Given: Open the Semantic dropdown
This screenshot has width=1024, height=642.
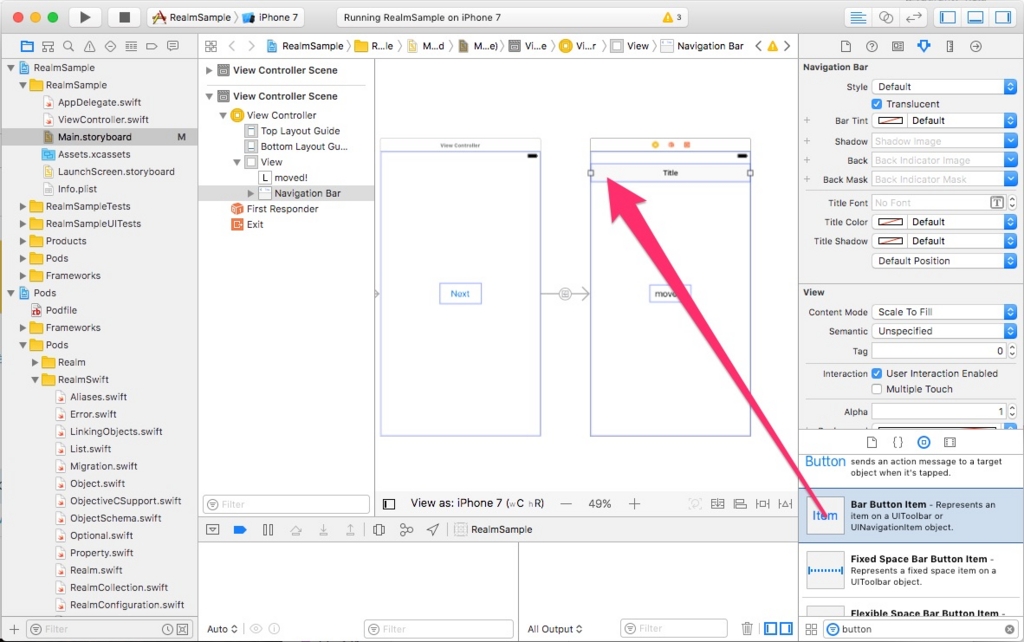Looking at the screenshot, I should pos(944,331).
